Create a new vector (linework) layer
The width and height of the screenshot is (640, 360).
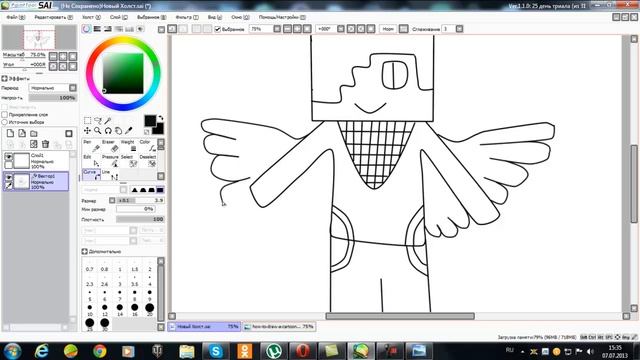click(x=22, y=133)
